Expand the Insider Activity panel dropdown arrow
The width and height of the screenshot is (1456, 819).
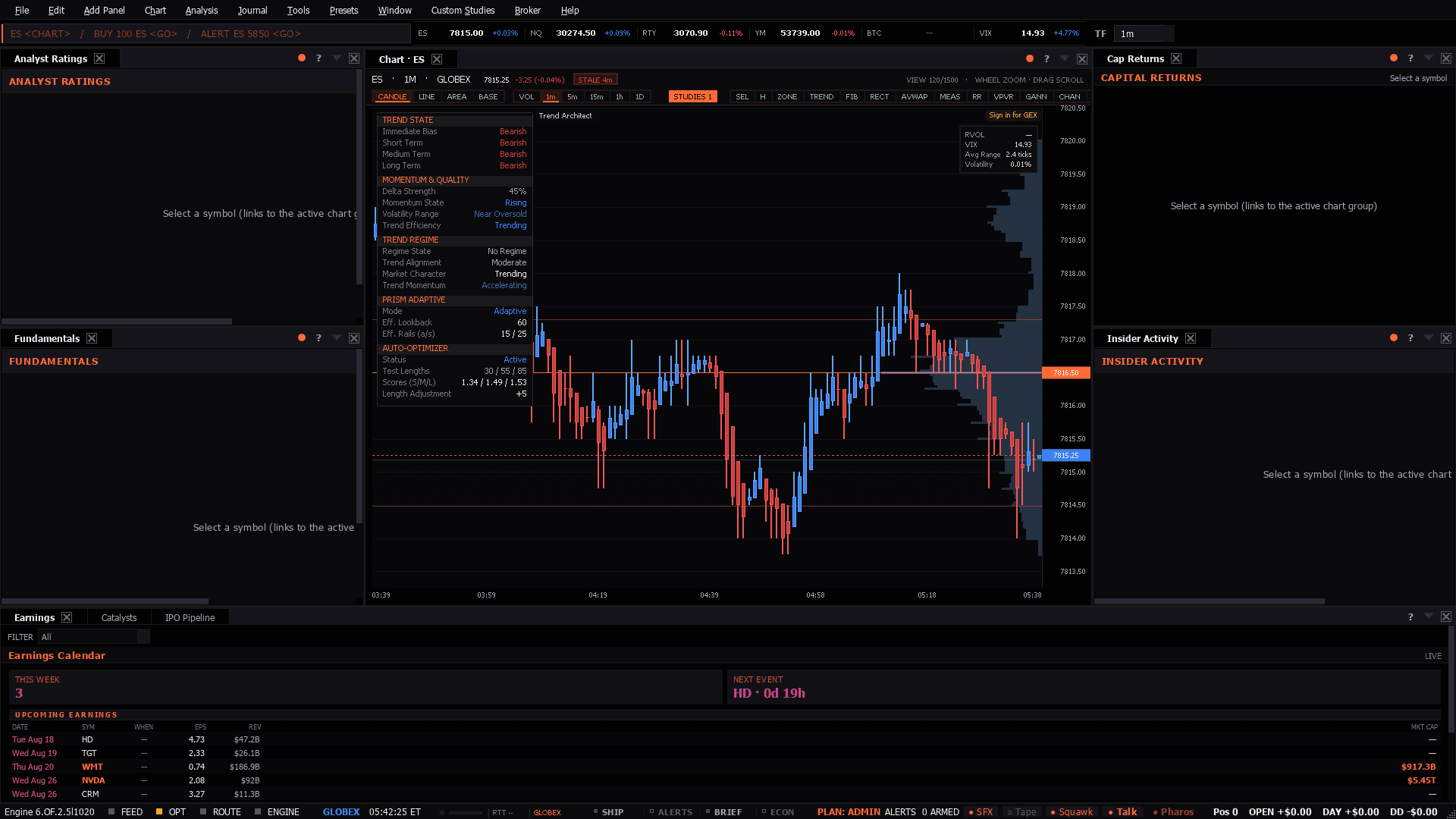point(1429,338)
